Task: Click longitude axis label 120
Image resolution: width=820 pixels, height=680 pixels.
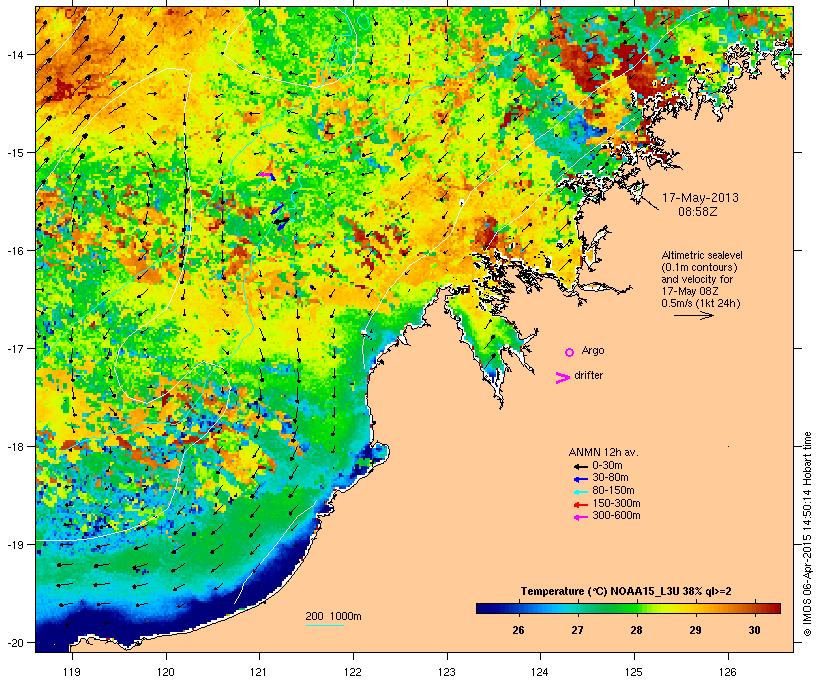Action: pyautogui.click(x=166, y=672)
